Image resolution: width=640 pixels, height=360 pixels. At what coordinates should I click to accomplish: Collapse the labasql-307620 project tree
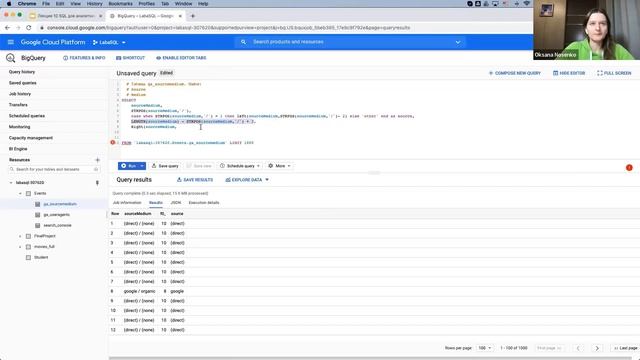(x=11, y=183)
